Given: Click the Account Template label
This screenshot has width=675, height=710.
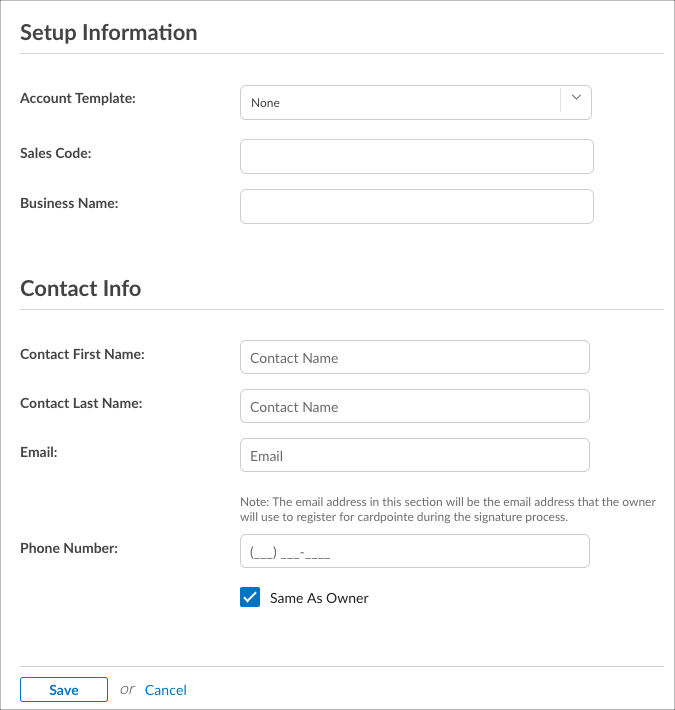Looking at the screenshot, I should point(78,98).
